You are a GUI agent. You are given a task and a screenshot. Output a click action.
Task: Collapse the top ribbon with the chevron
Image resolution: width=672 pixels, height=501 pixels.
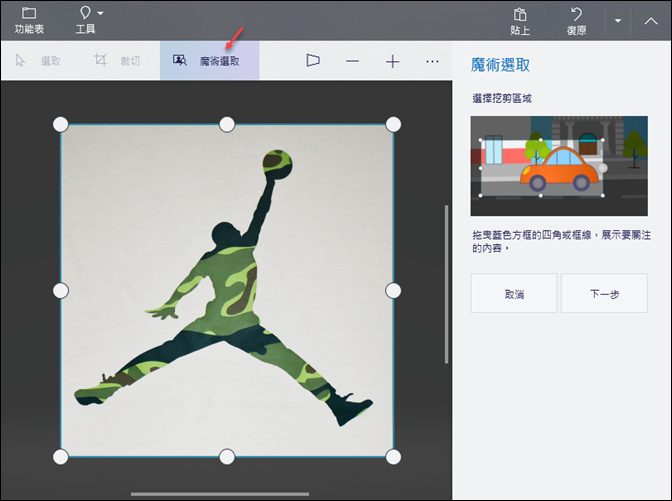(651, 21)
